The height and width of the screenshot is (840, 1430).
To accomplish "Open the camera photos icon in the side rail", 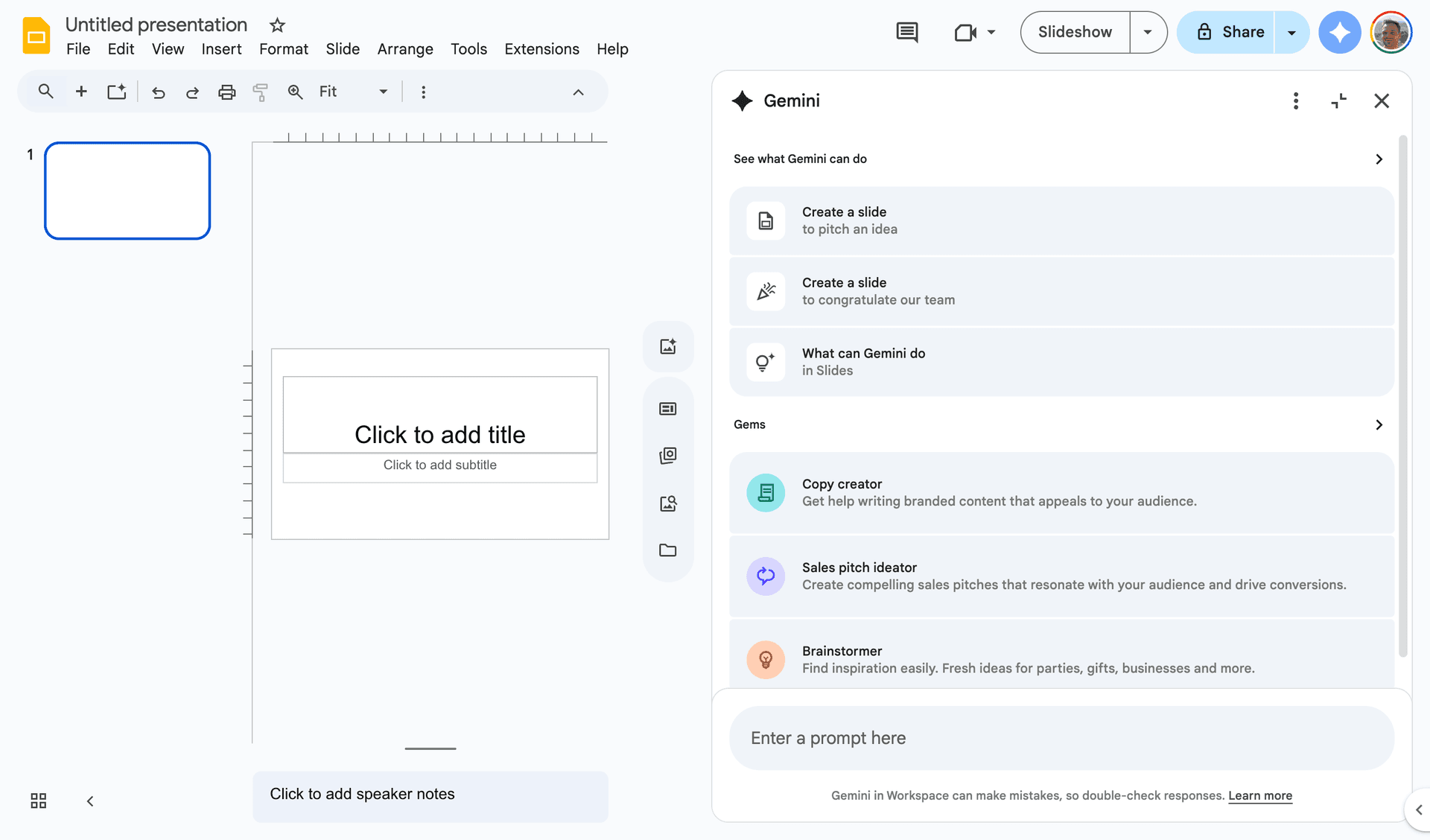I will pyautogui.click(x=668, y=456).
